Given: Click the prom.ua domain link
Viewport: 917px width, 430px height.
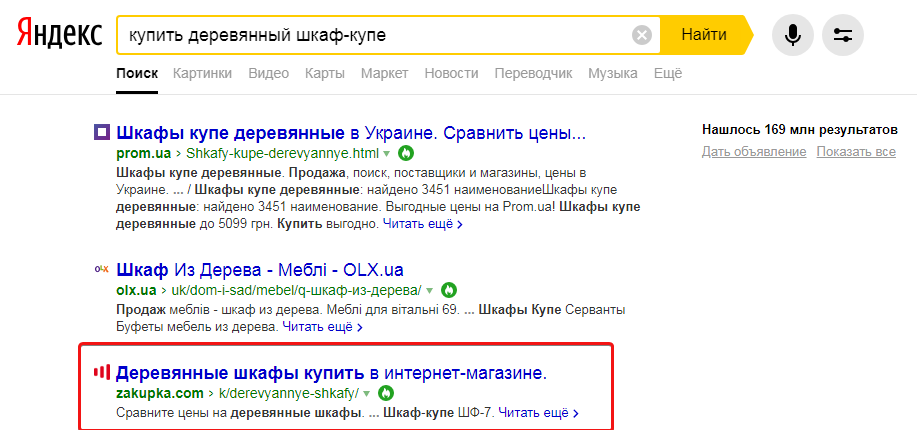Looking at the screenshot, I should pos(144,154).
